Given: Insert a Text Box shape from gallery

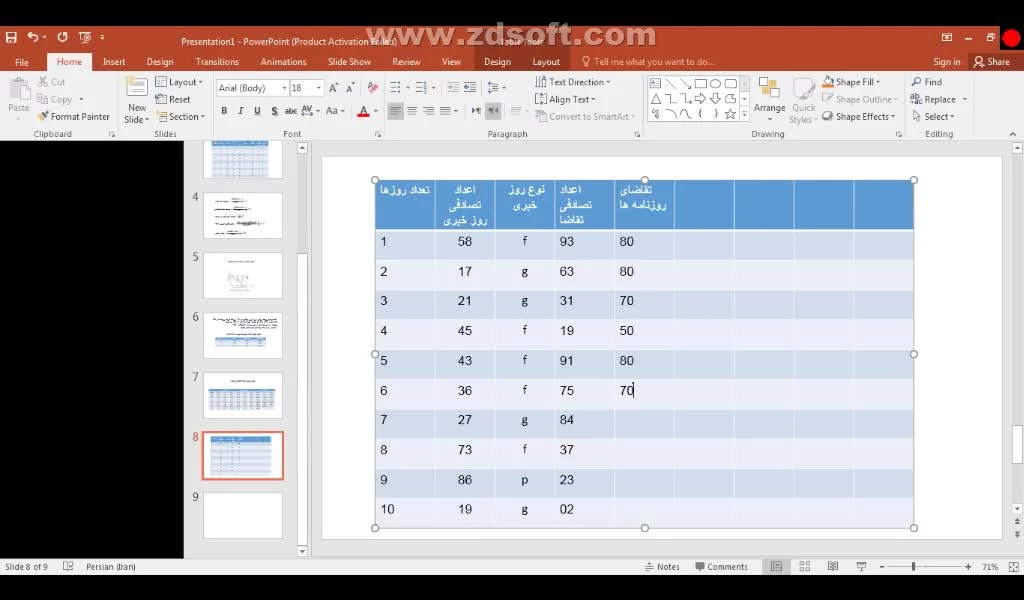Looking at the screenshot, I should pos(655,84).
